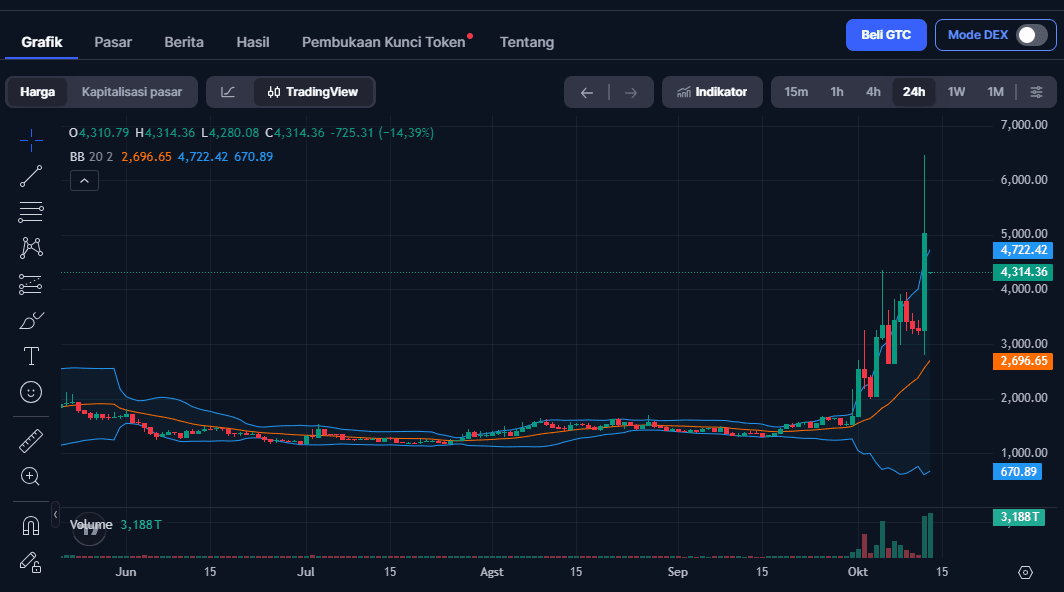Set interval to 1M
Image resolution: width=1064 pixels, height=592 pixels.
pos(995,92)
